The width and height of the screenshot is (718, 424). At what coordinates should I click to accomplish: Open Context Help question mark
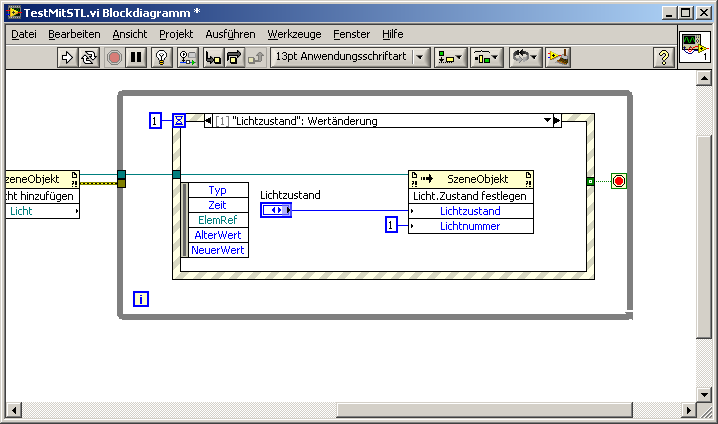(x=664, y=57)
